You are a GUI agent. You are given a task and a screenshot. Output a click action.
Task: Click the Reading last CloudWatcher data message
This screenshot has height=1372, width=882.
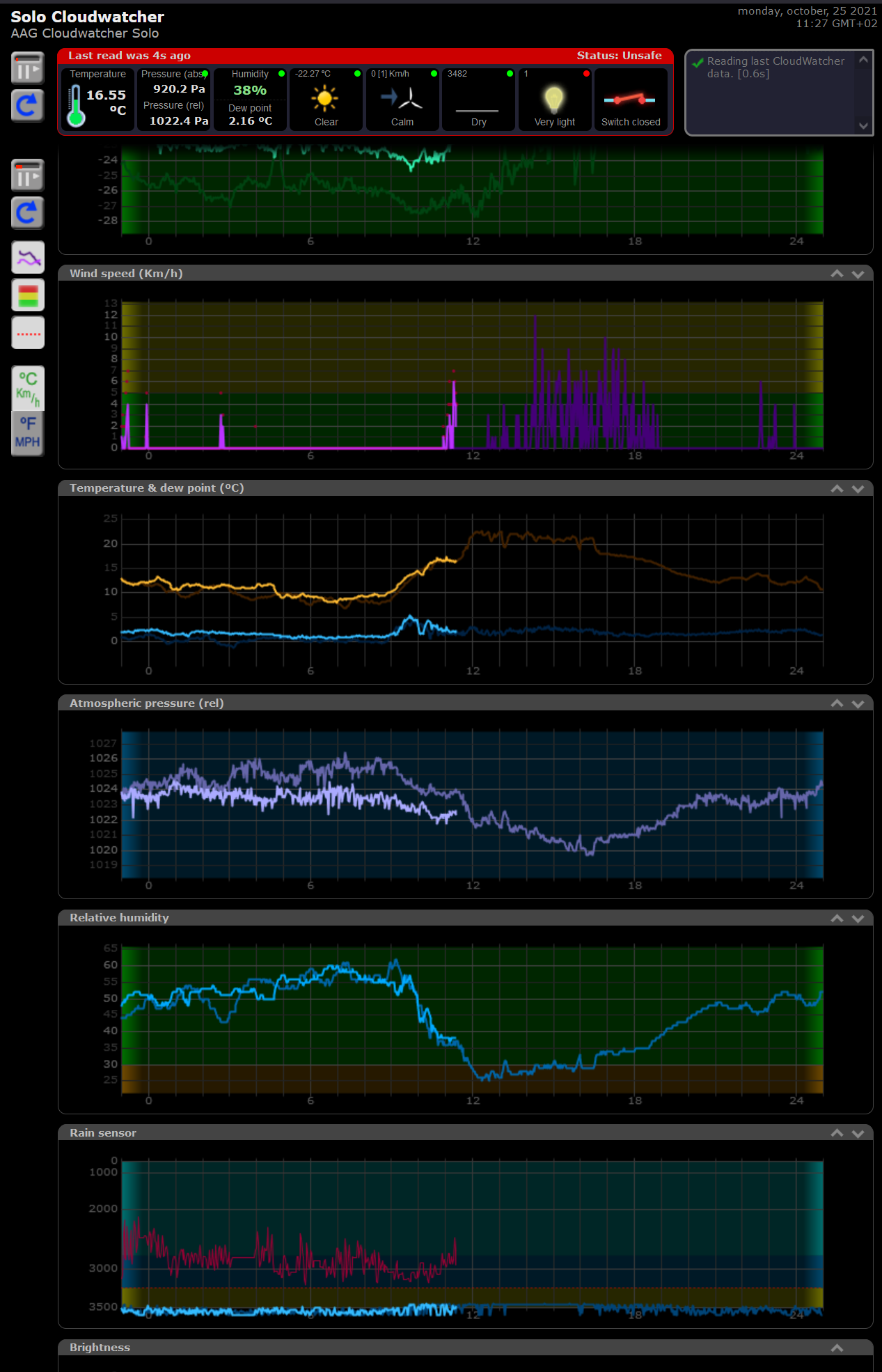[775, 68]
